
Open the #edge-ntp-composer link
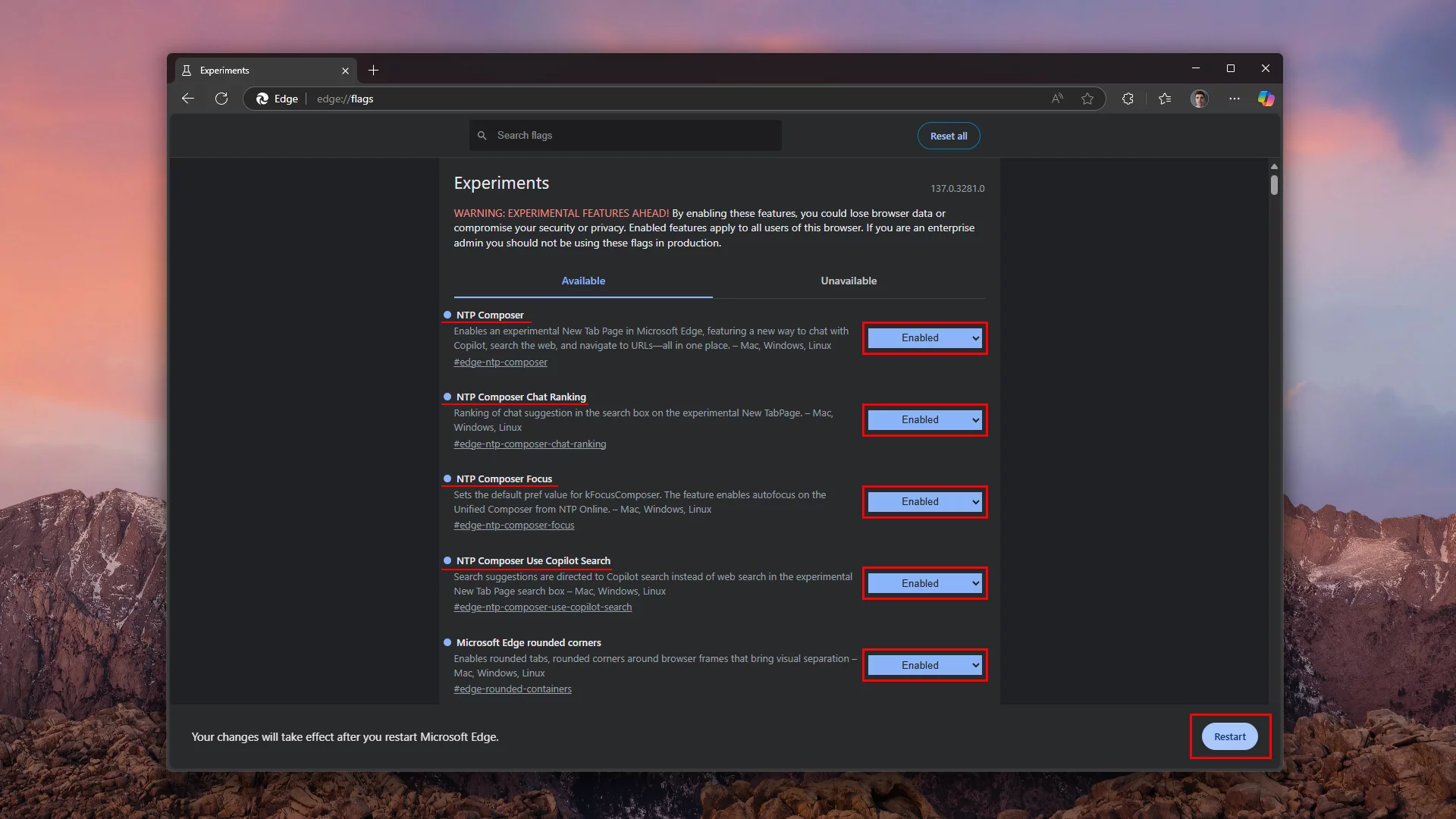pyautogui.click(x=500, y=362)
